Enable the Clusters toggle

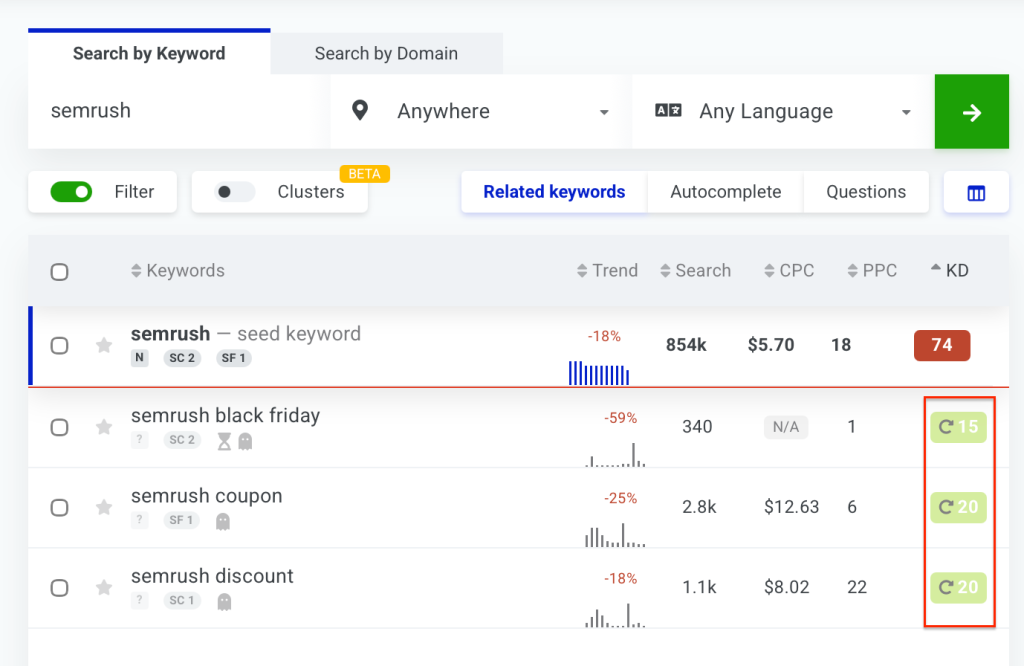pos(235,192)
